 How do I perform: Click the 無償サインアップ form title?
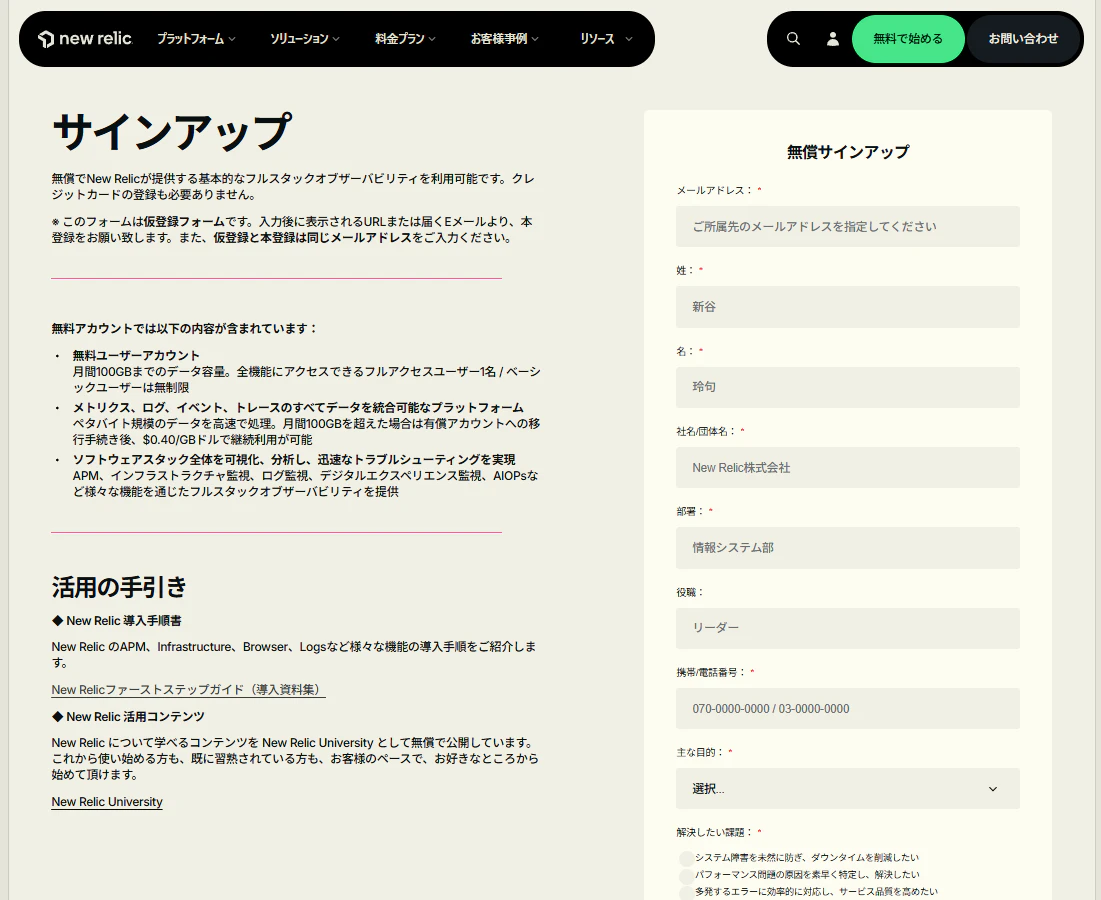tap(848, 152)
